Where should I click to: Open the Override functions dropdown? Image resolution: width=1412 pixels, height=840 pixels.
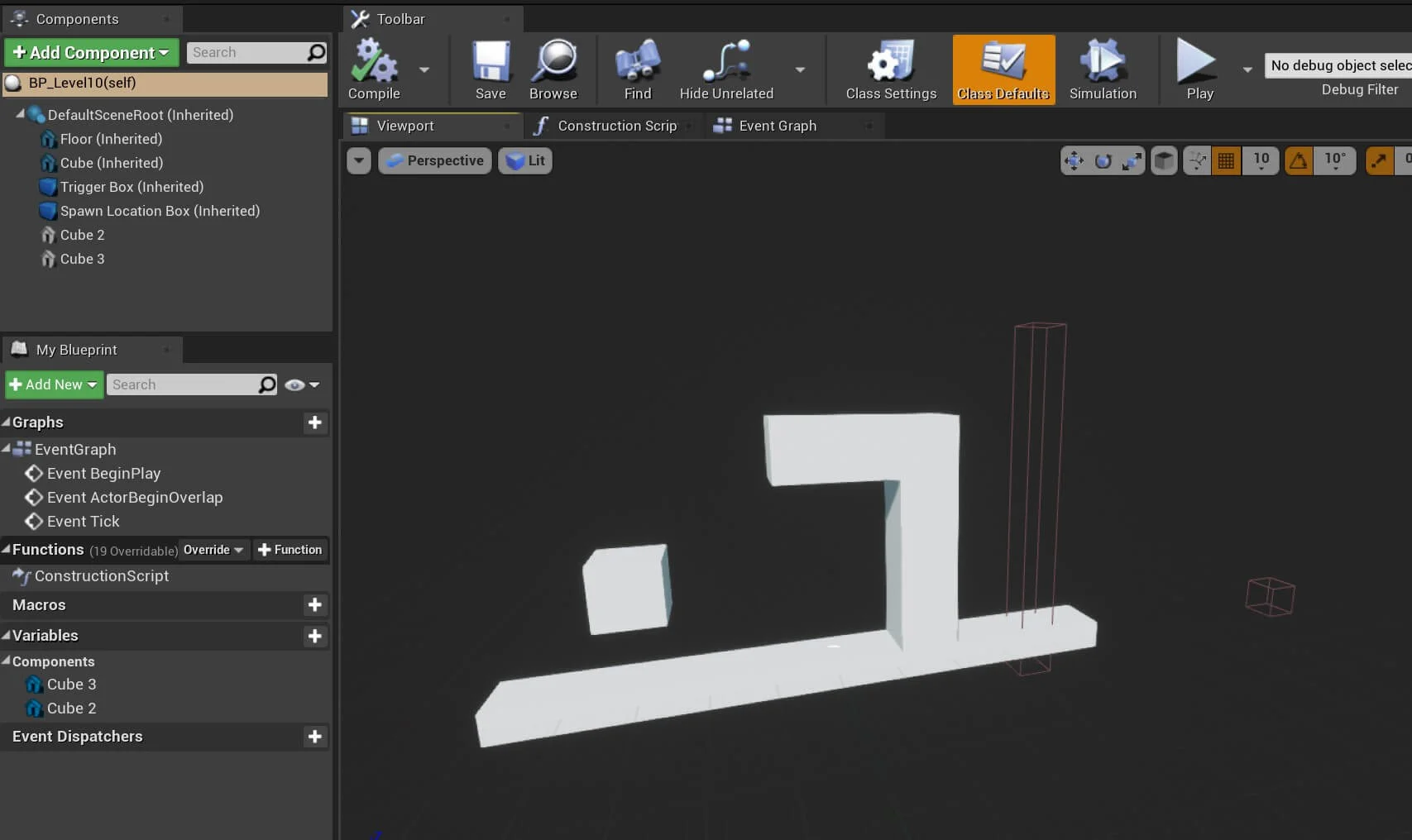tap(213, 550)
